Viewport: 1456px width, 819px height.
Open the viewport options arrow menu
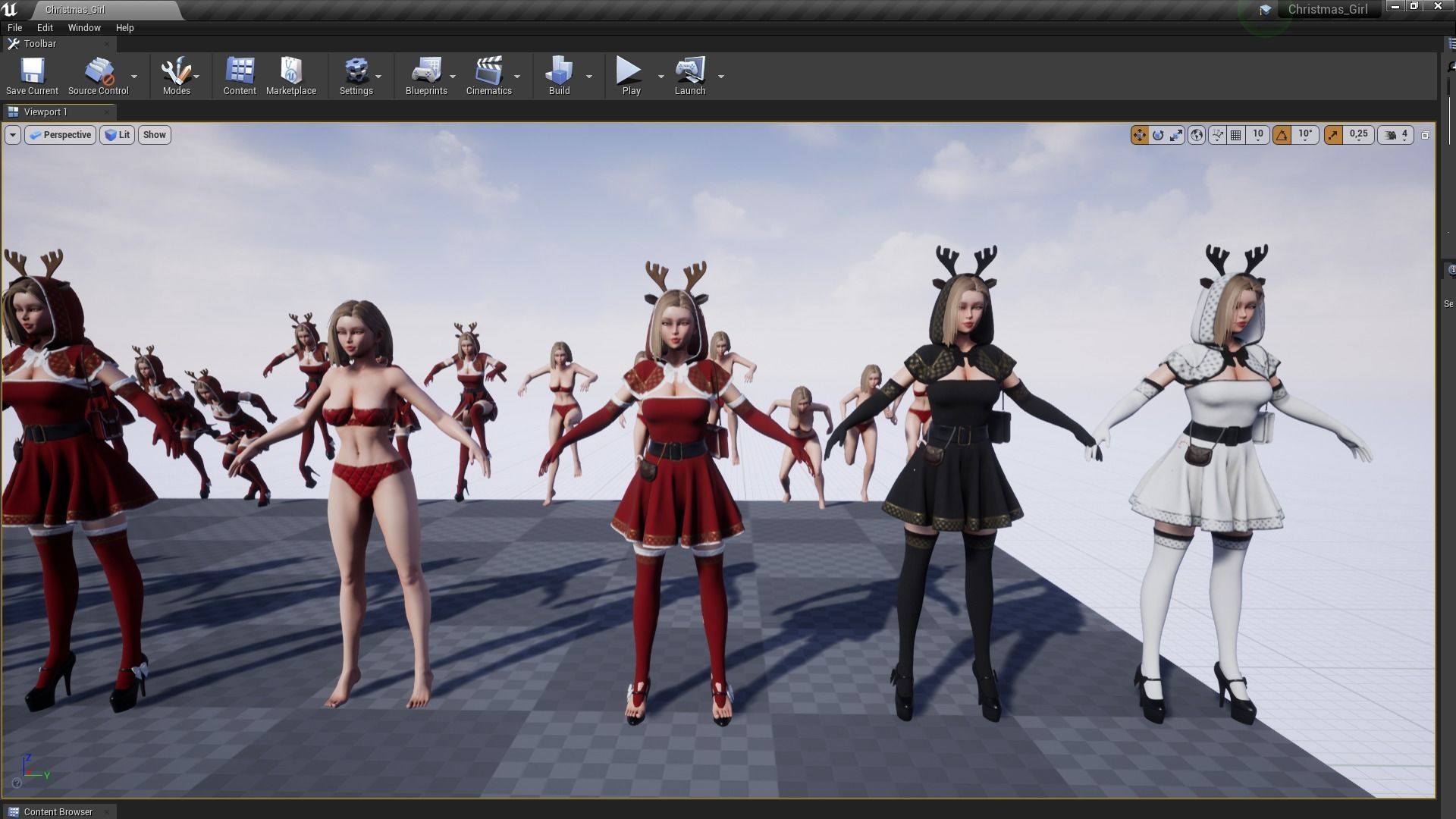tap(12, 135)
